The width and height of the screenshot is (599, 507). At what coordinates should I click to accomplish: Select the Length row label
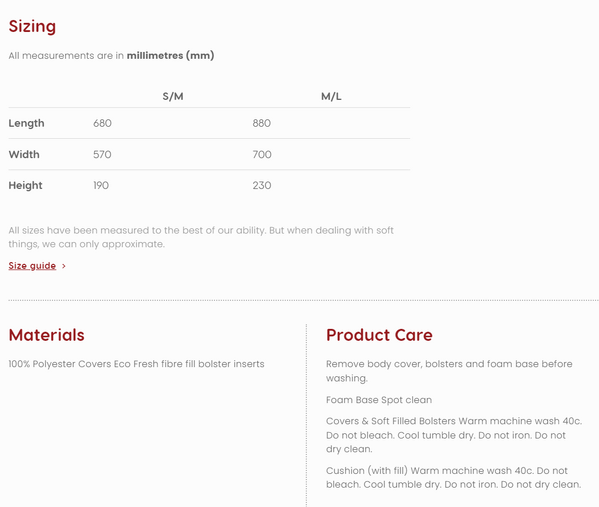click(x=26, y=123)
